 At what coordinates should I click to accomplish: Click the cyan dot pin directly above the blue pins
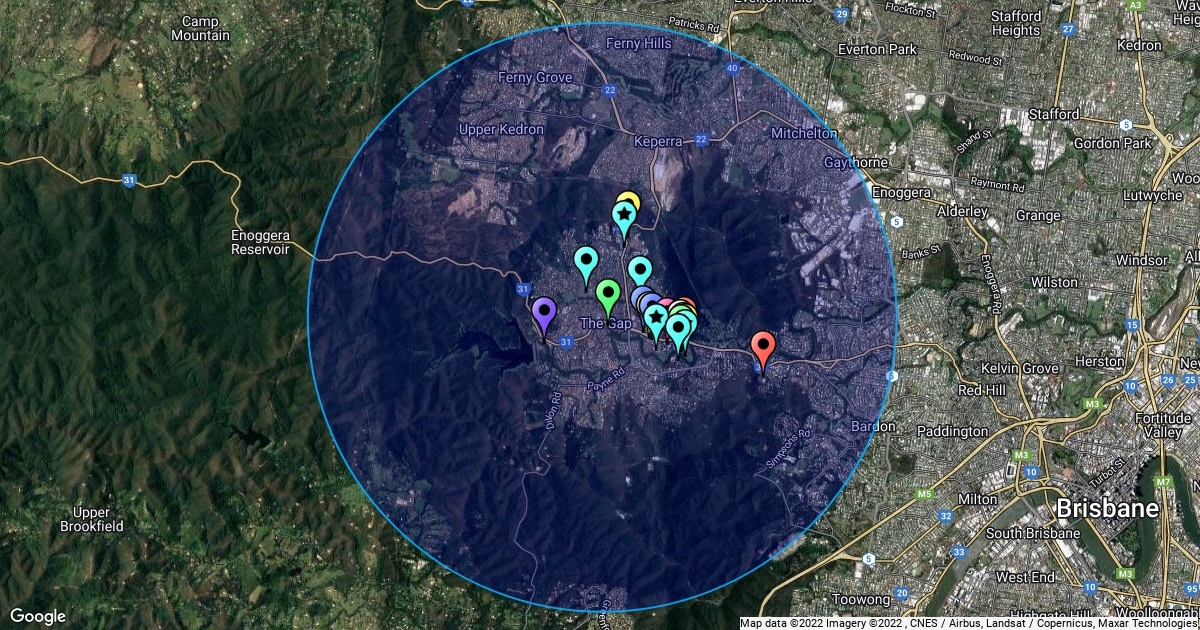[639, 270]
